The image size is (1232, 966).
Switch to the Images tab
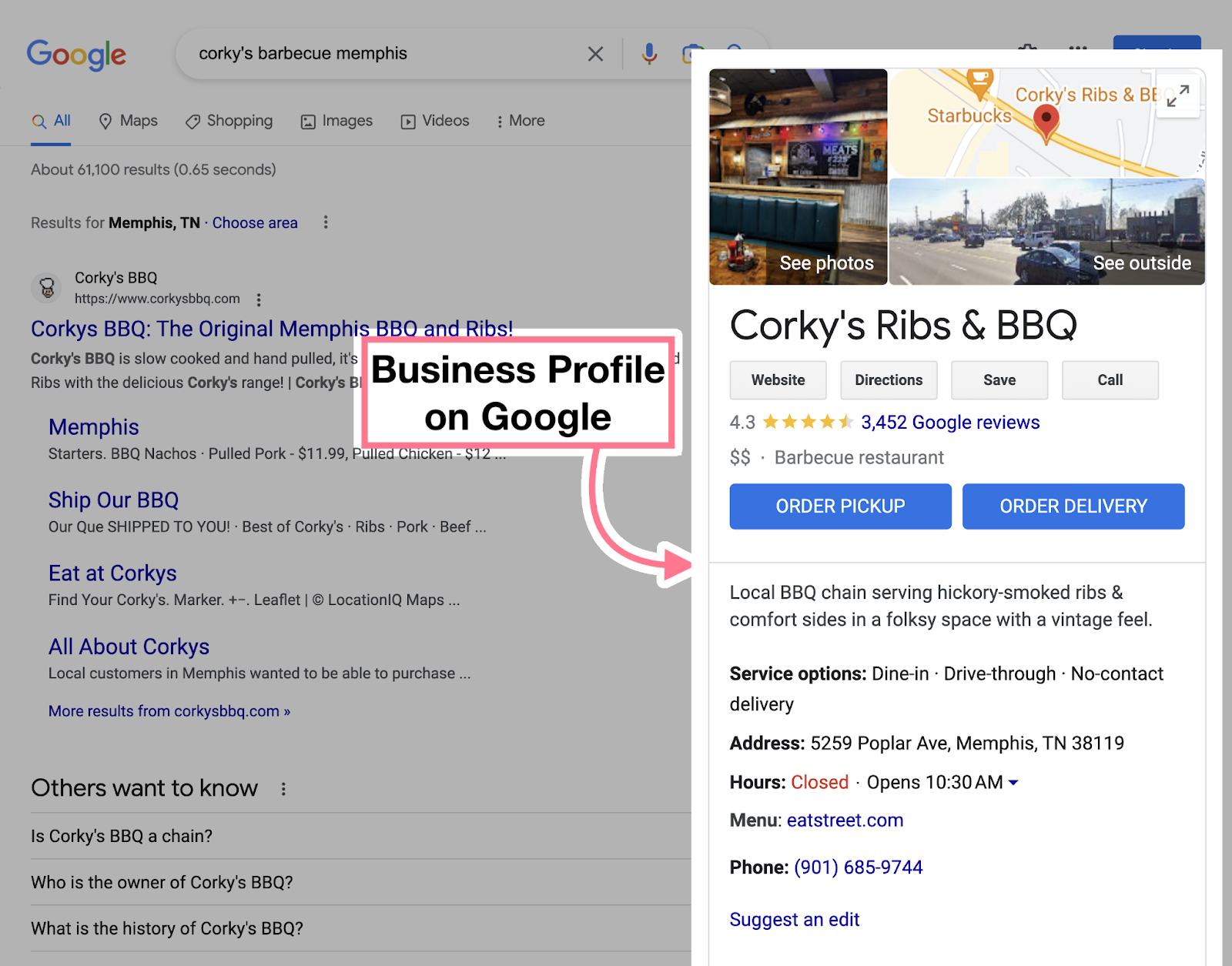336,121
